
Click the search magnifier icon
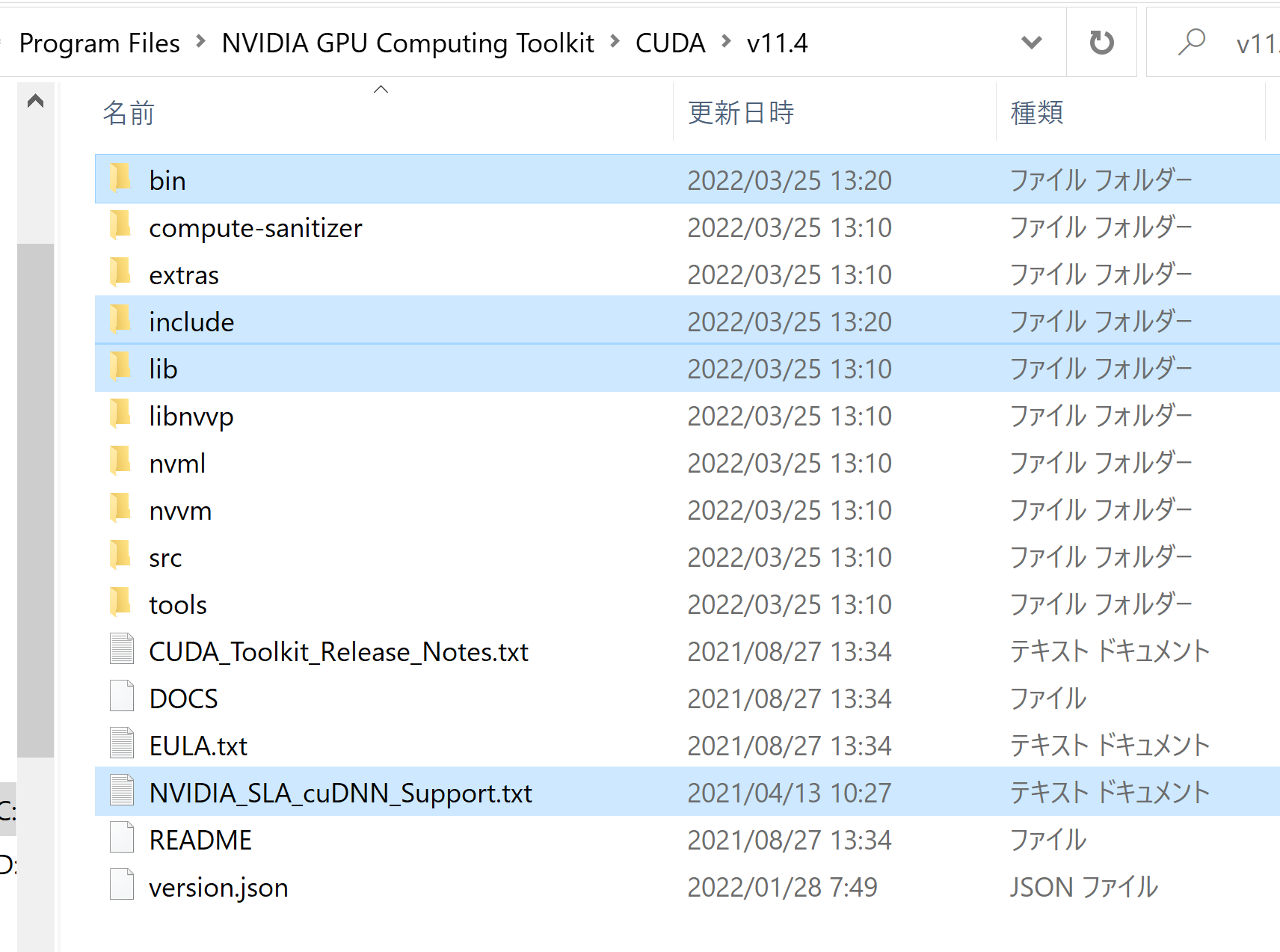tap(1192, 42)
